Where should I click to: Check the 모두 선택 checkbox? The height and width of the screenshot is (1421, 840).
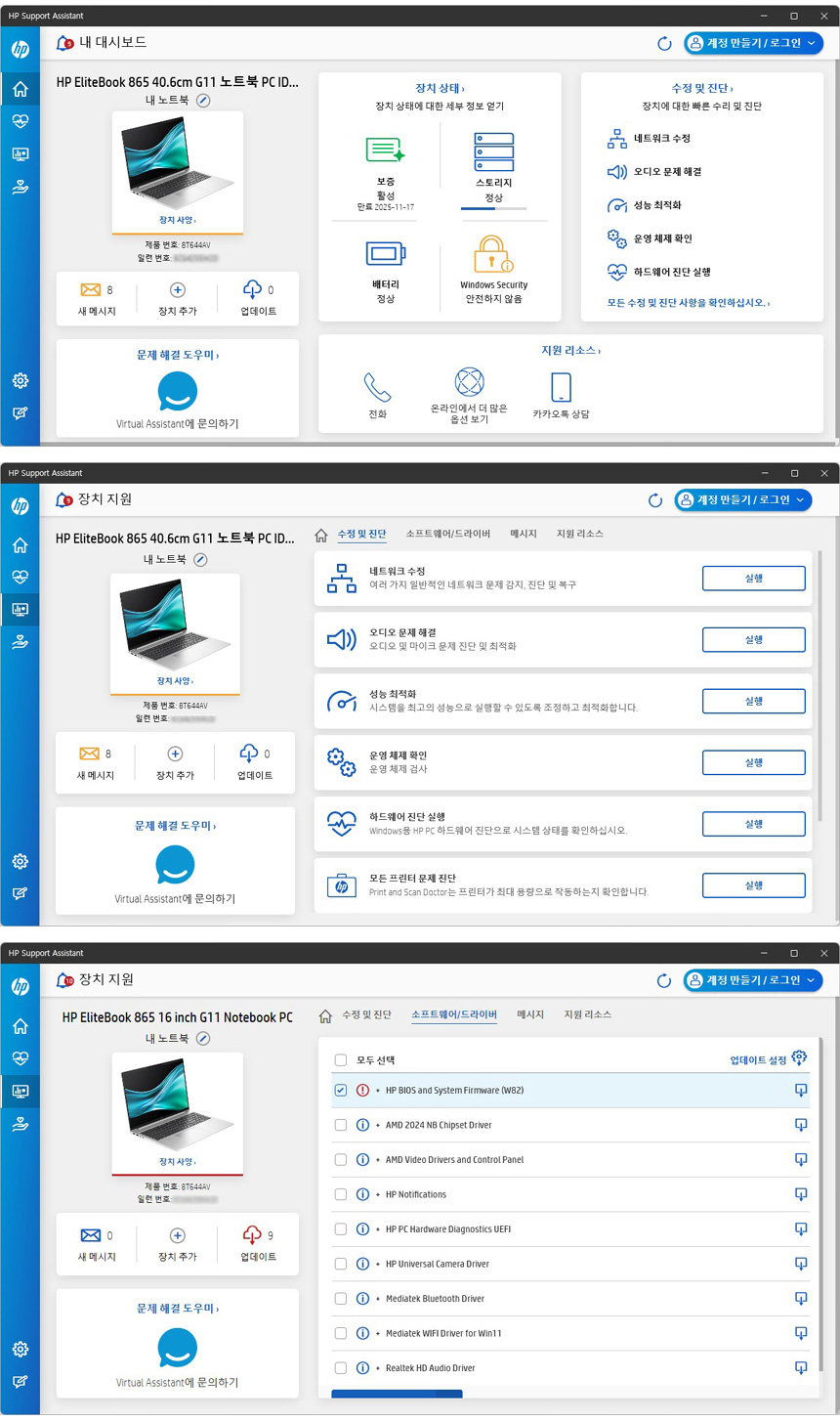[x=340, y=1060]
